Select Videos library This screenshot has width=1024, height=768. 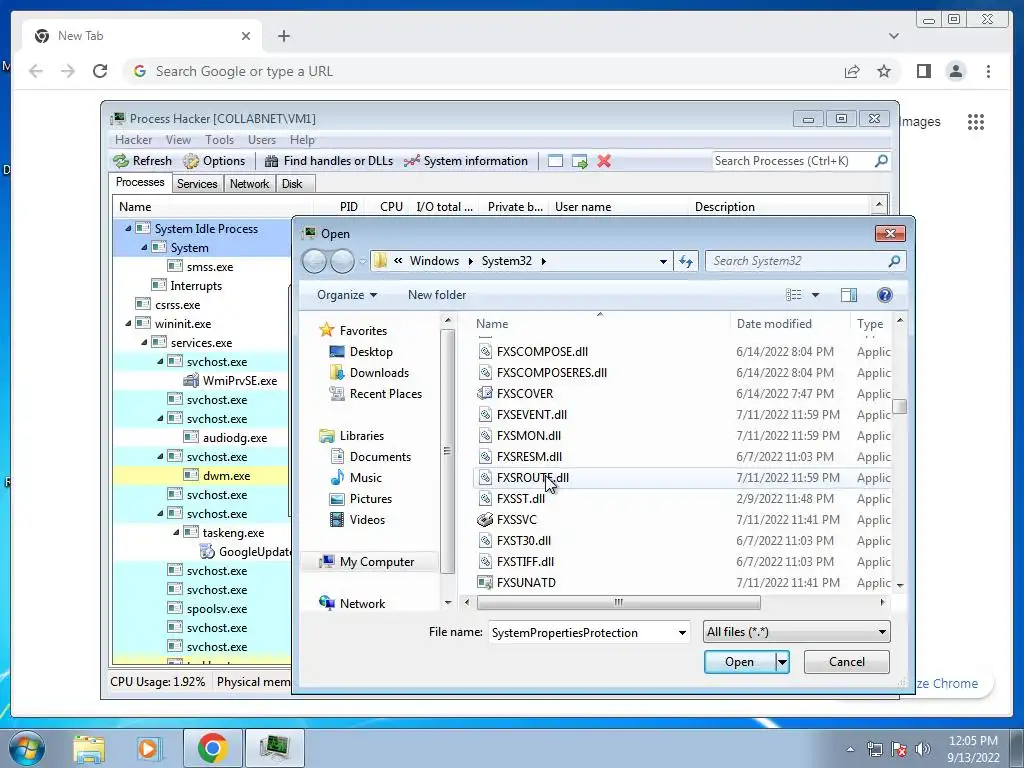[357, 520]
